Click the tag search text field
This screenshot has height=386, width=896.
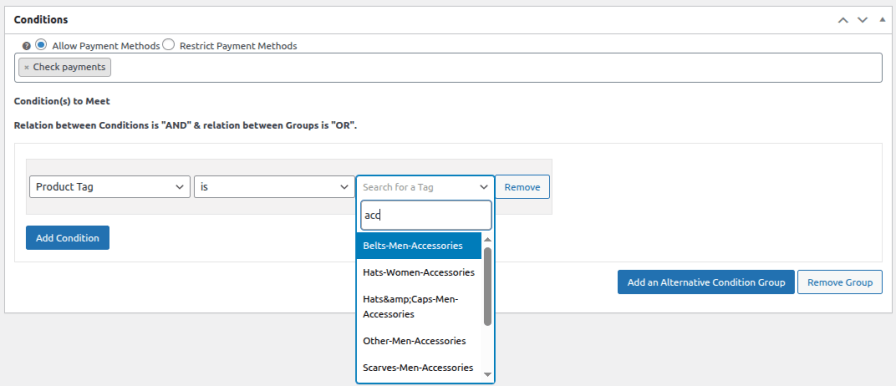pos(426,215)
